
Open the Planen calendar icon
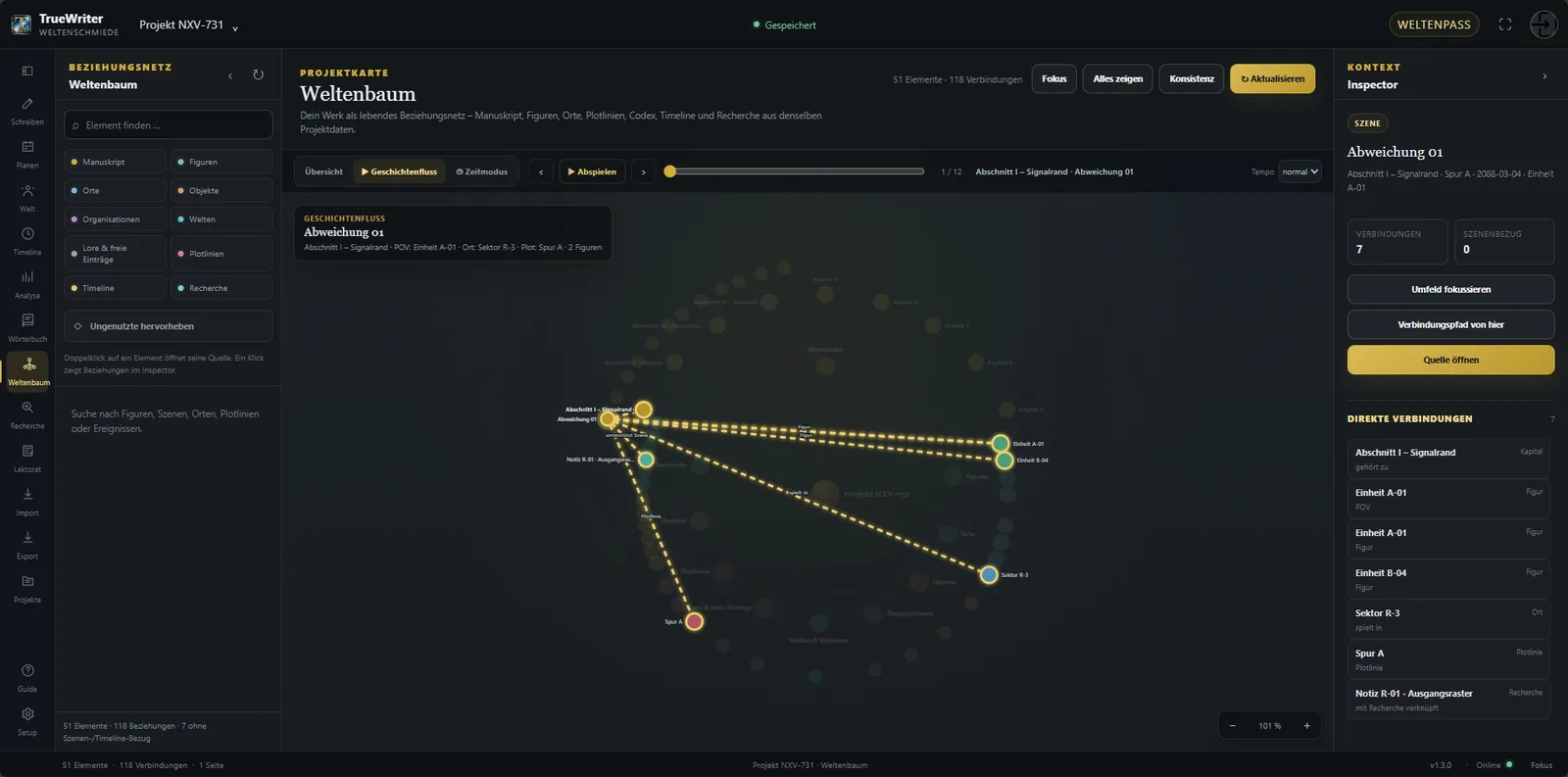click(27, 147)
